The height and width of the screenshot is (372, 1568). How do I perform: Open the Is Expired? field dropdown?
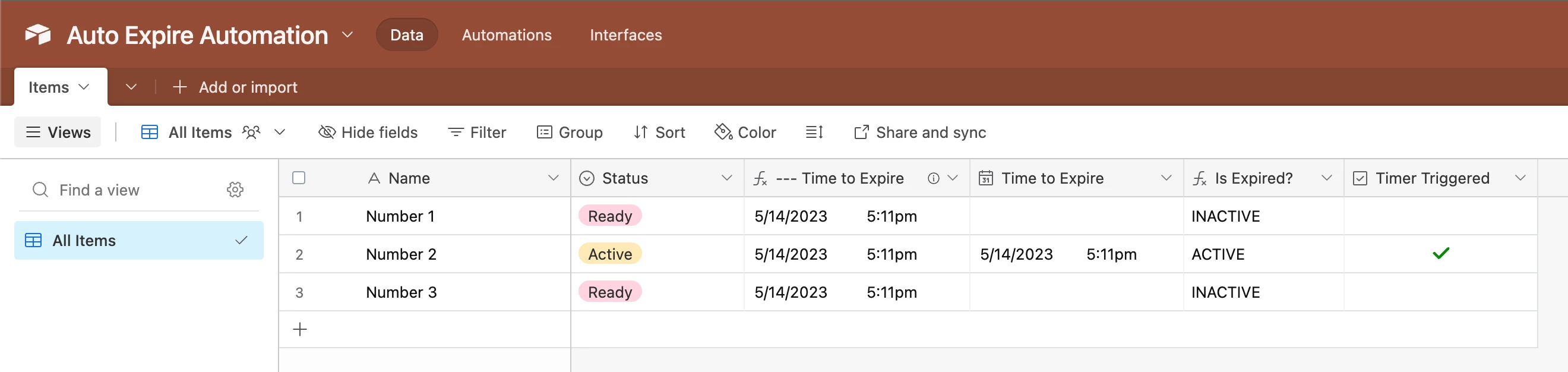[x=1326, y=178]
